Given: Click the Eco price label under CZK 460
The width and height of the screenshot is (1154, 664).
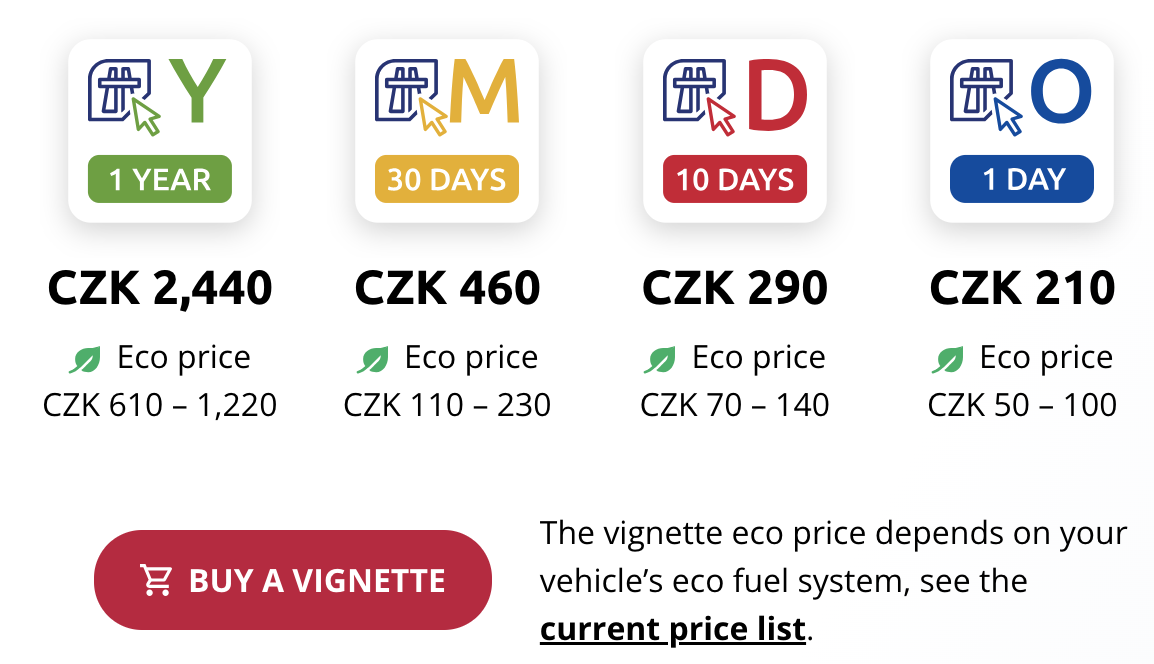Looking at the screenshot, I should point(471,358).
